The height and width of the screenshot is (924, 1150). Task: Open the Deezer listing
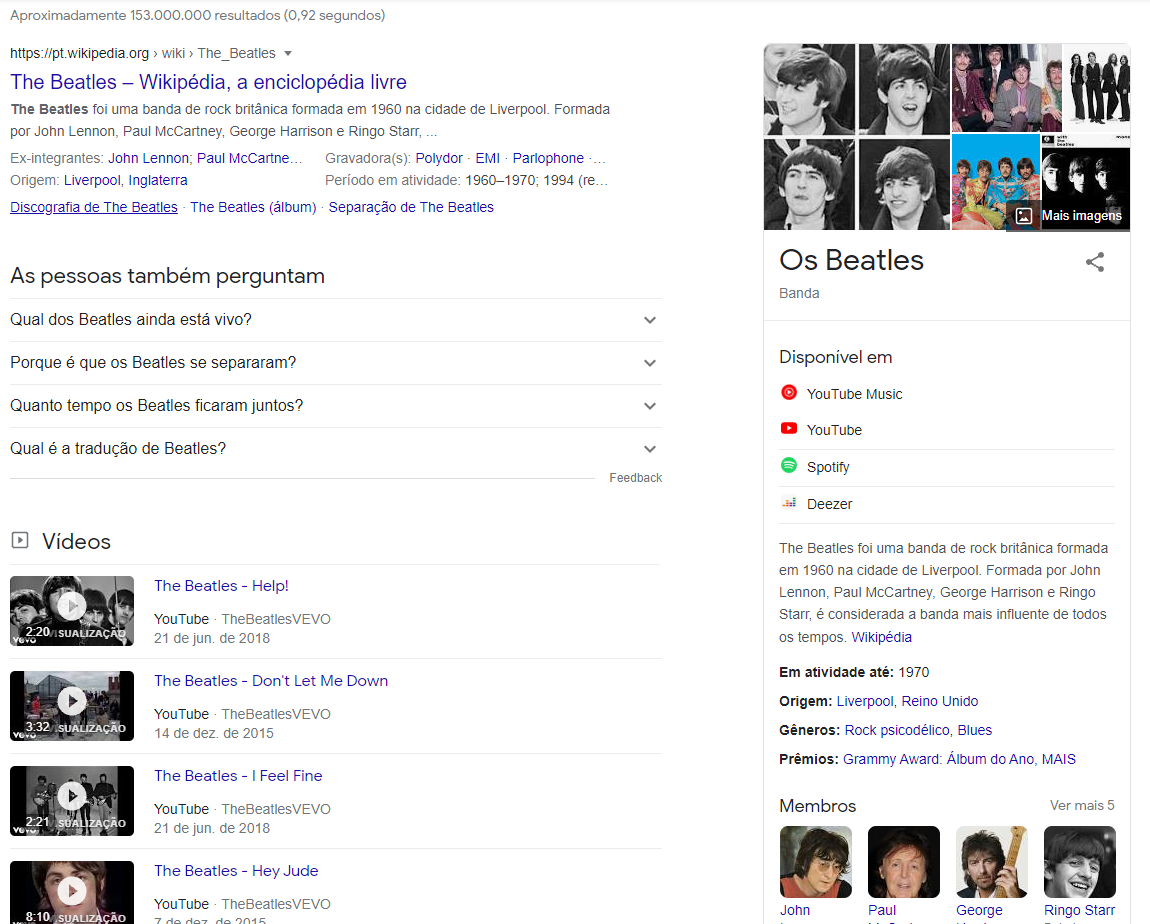(947, 504)
